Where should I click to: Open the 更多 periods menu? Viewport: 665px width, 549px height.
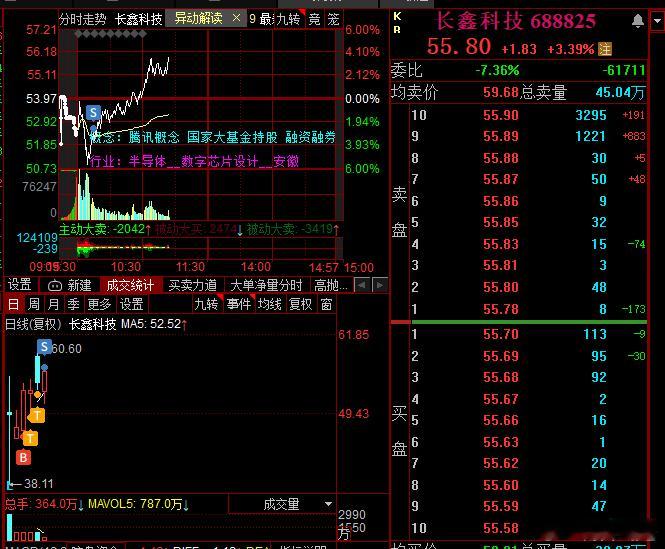pos(99,304)
